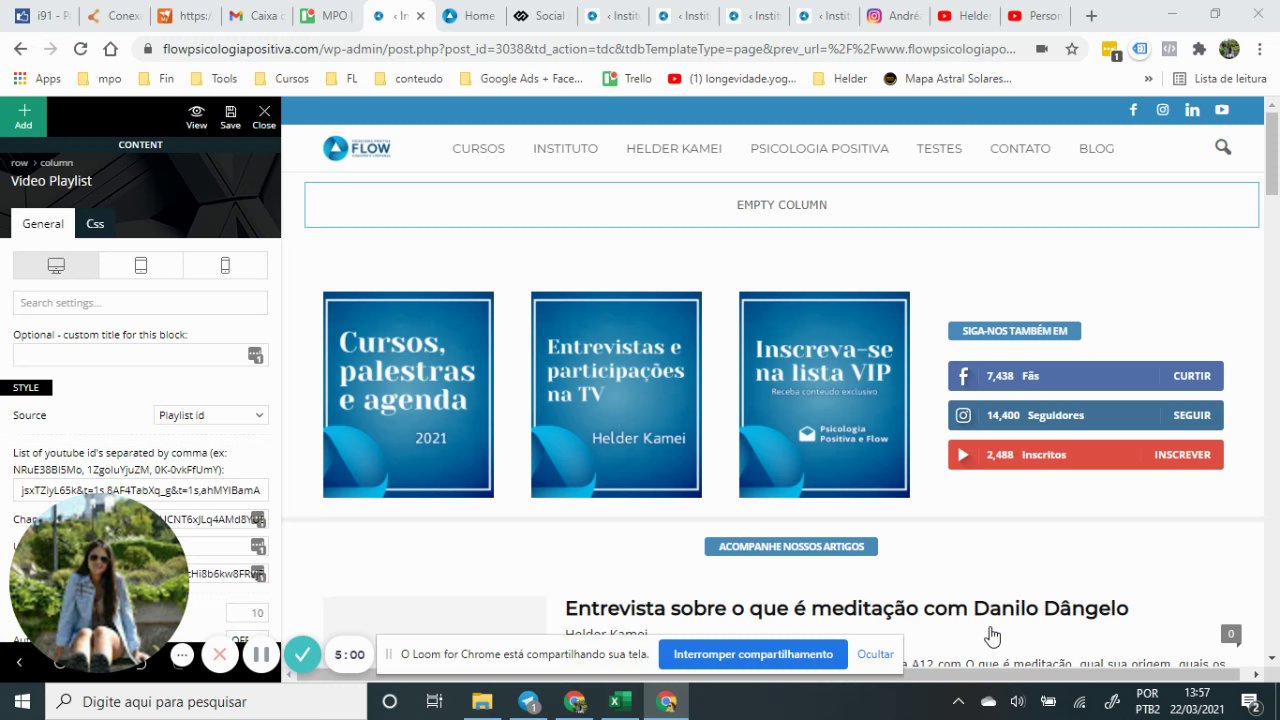This screenshot has height=720, width=1280.
Task: Open the BLOG menu item
Action: (x=1096, y=148)
